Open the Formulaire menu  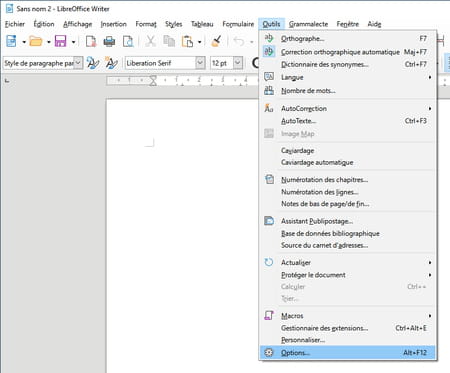point(238,24)
